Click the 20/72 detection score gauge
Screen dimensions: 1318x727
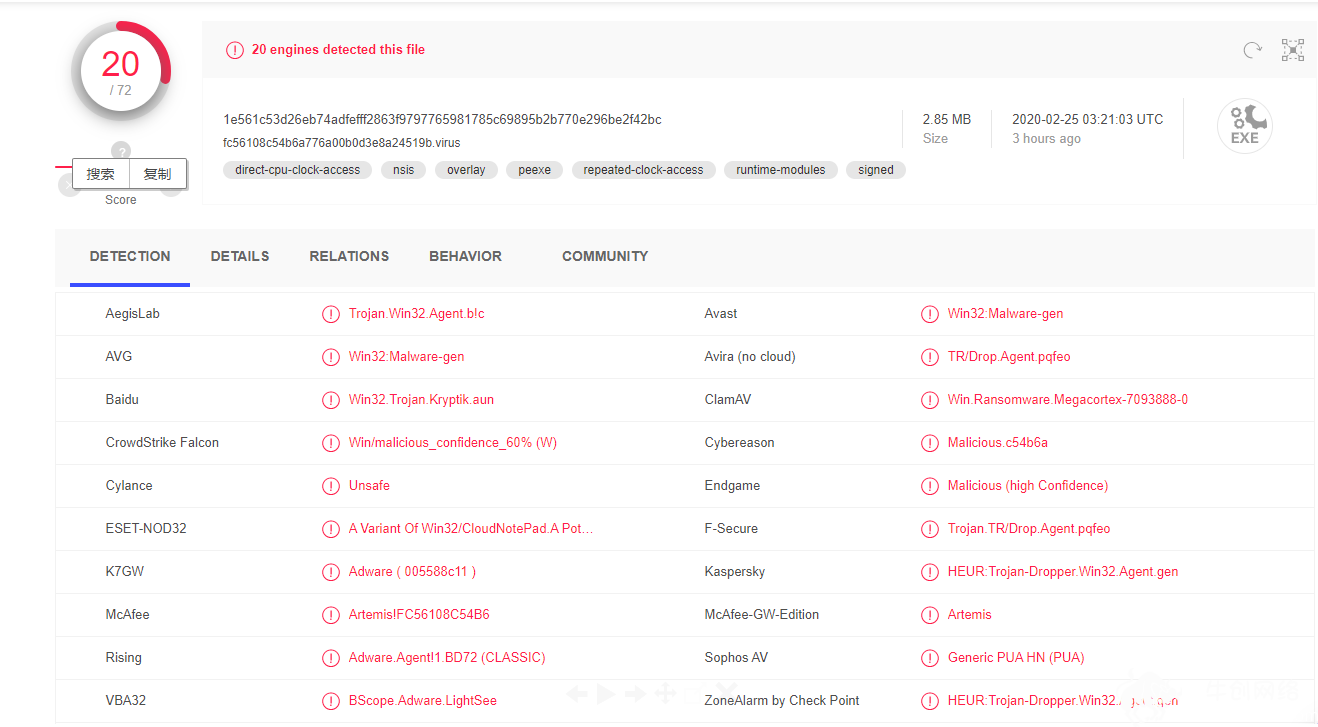pyautogui.click(x=121, y=72)
